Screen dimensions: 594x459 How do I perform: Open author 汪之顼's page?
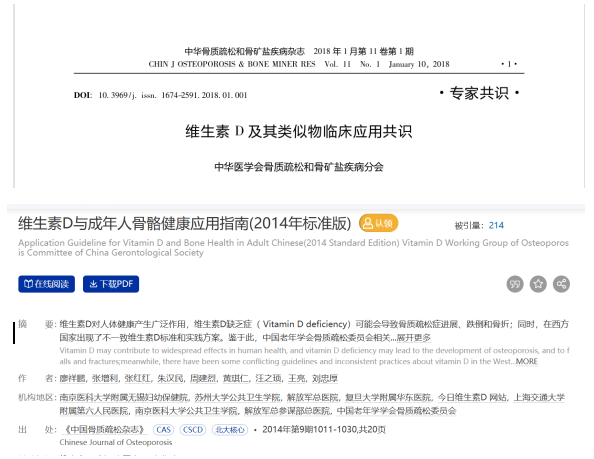(x=269, y=378)
